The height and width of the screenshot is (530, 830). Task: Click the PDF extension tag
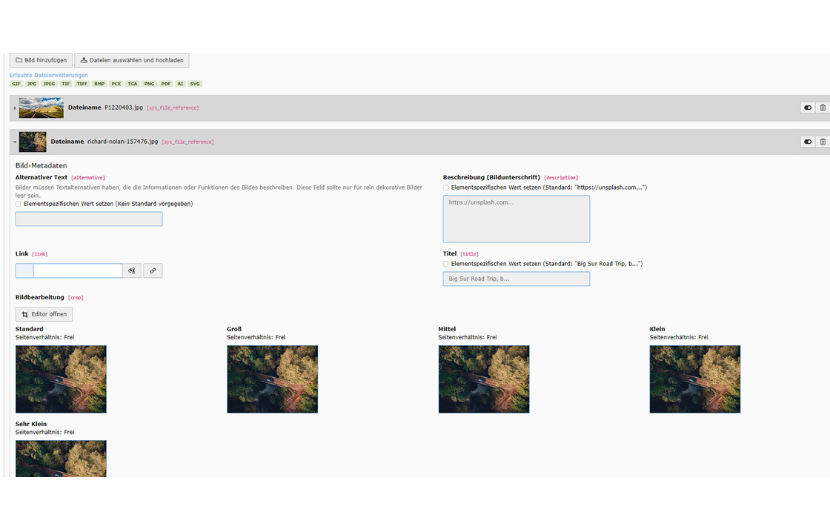point(166,84)
